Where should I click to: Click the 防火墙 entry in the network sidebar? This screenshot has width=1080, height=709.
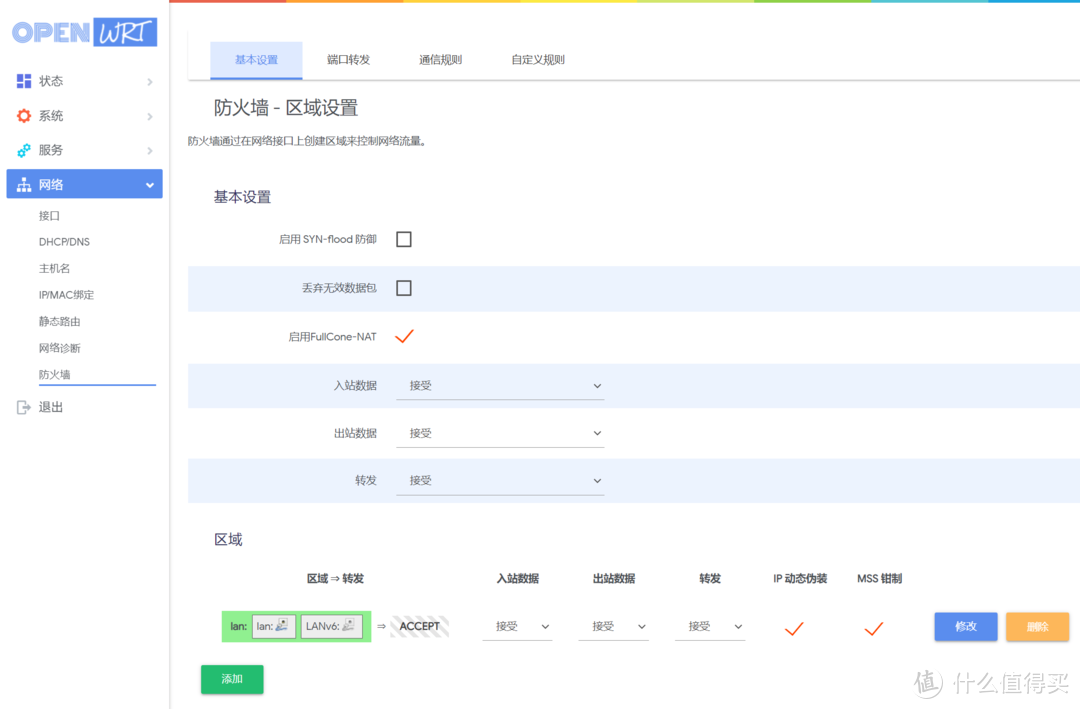(x=59, y=374)
